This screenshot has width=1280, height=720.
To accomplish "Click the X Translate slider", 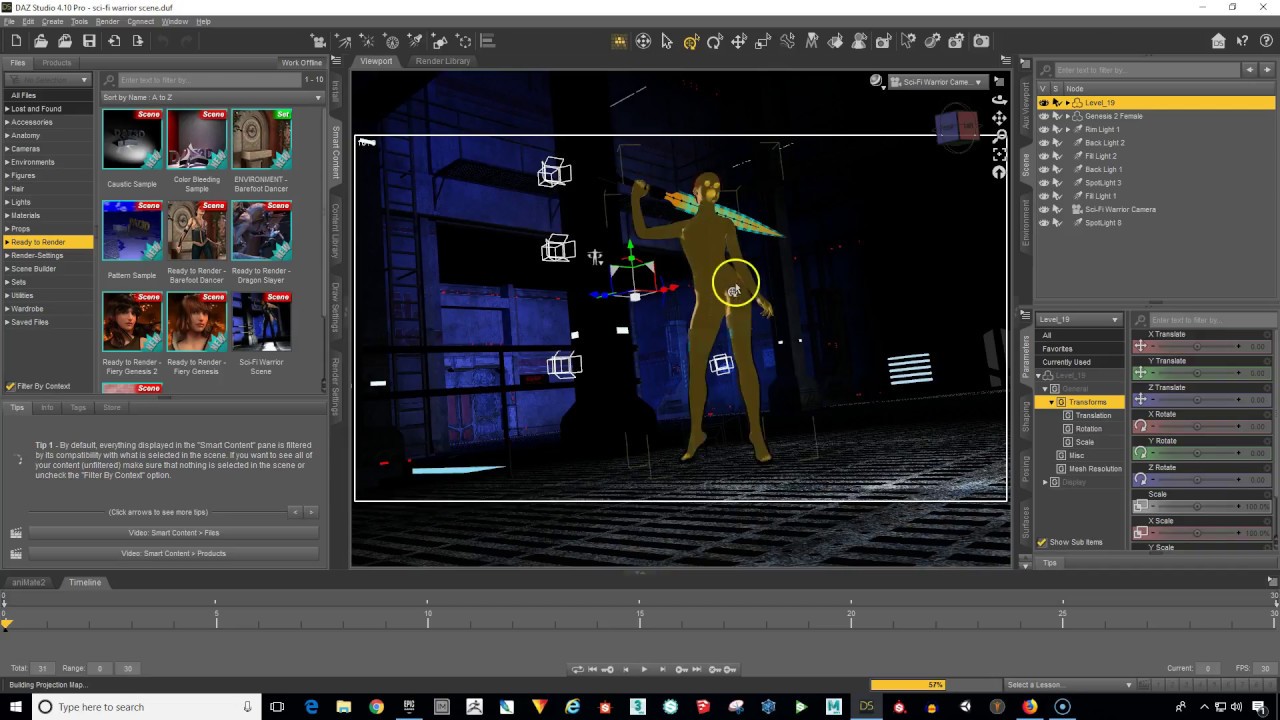I will [1196, 346].
